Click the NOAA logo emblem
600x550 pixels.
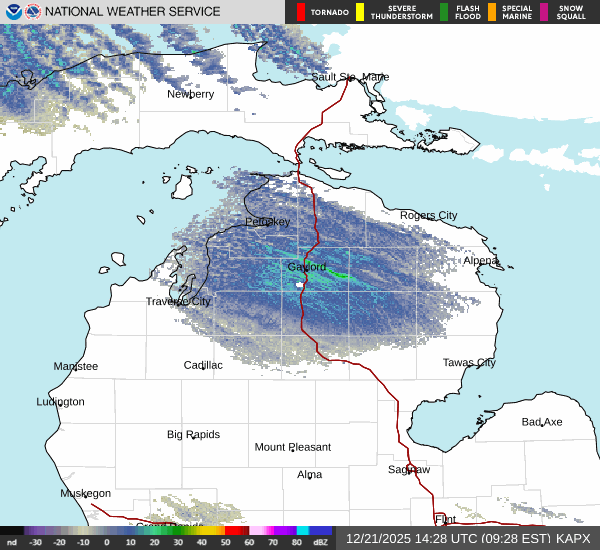coord(12,12)
